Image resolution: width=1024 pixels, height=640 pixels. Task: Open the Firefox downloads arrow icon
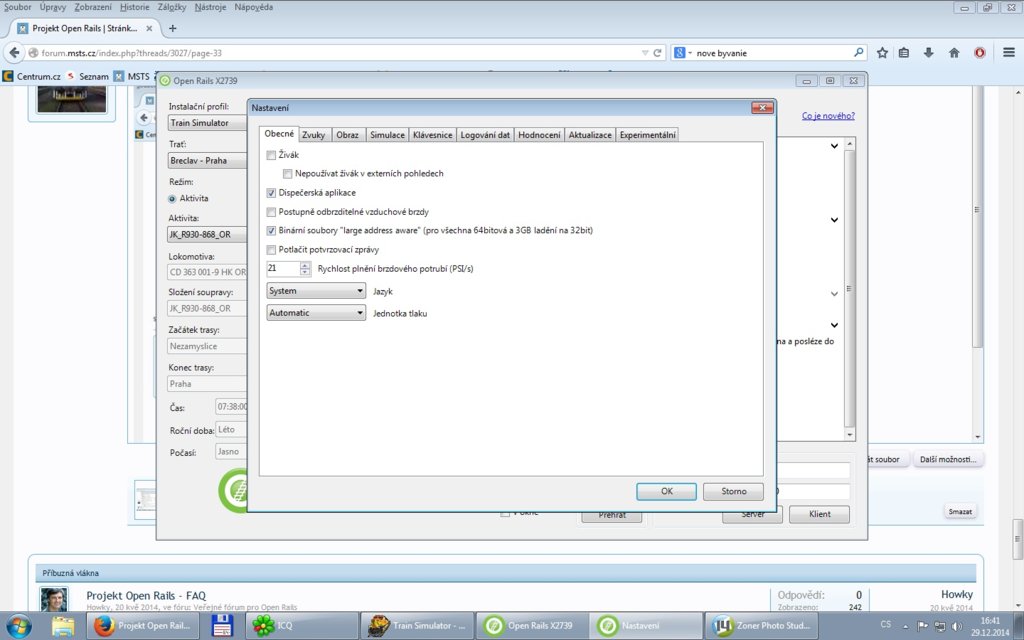(x=929, y=53)
